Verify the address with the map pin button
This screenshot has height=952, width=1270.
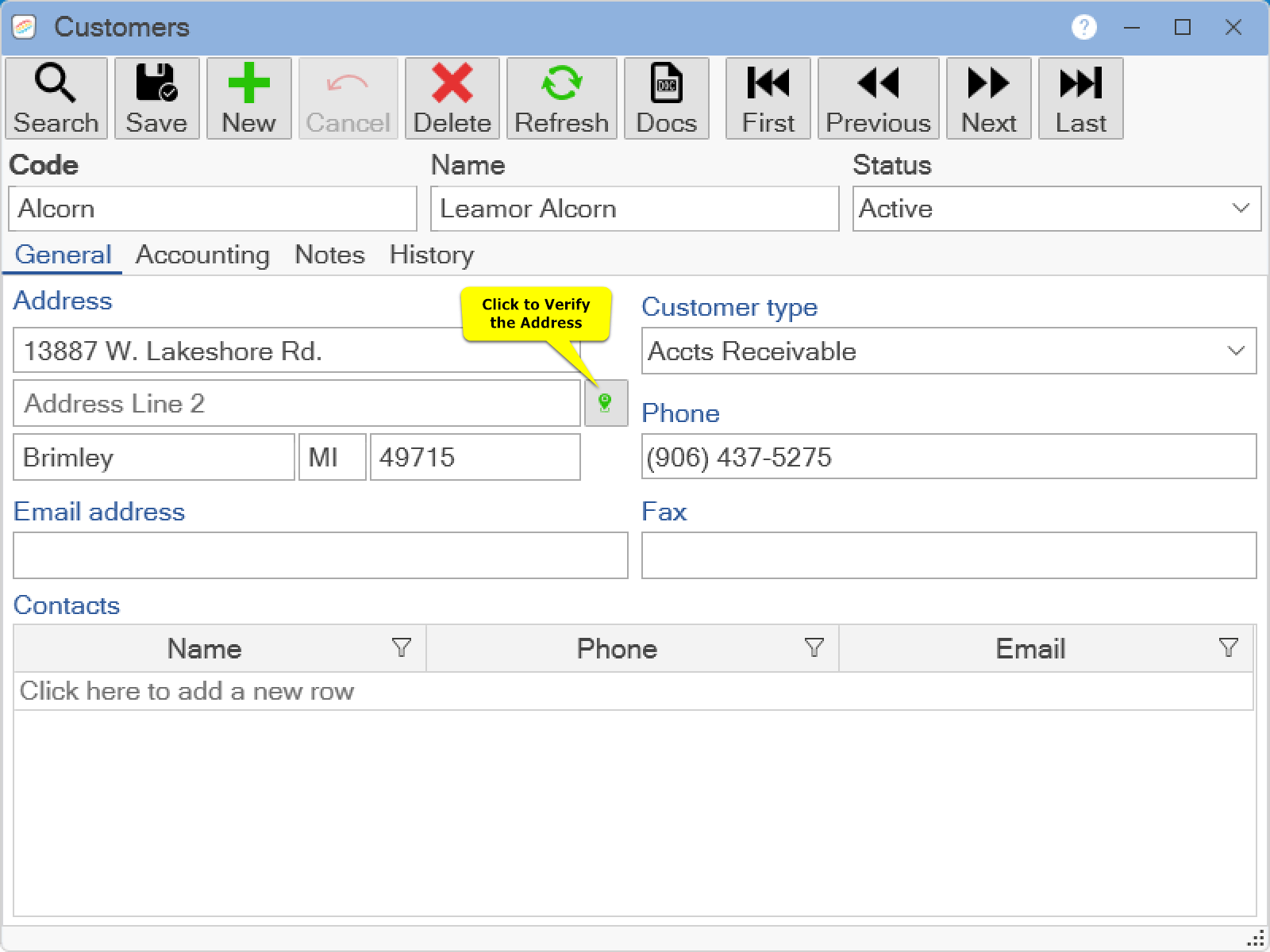pyautogui.click(x=606, y=403)
